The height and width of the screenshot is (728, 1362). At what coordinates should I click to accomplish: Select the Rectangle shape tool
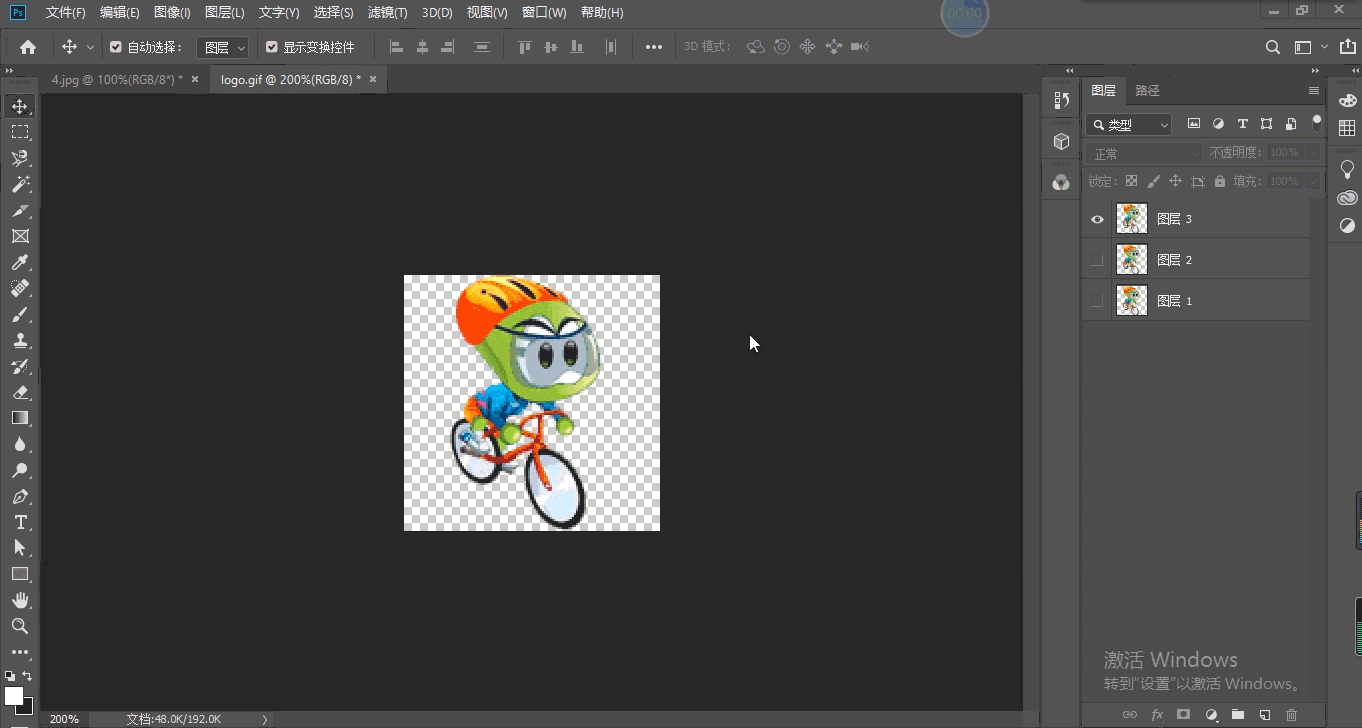tap(20, 574)
